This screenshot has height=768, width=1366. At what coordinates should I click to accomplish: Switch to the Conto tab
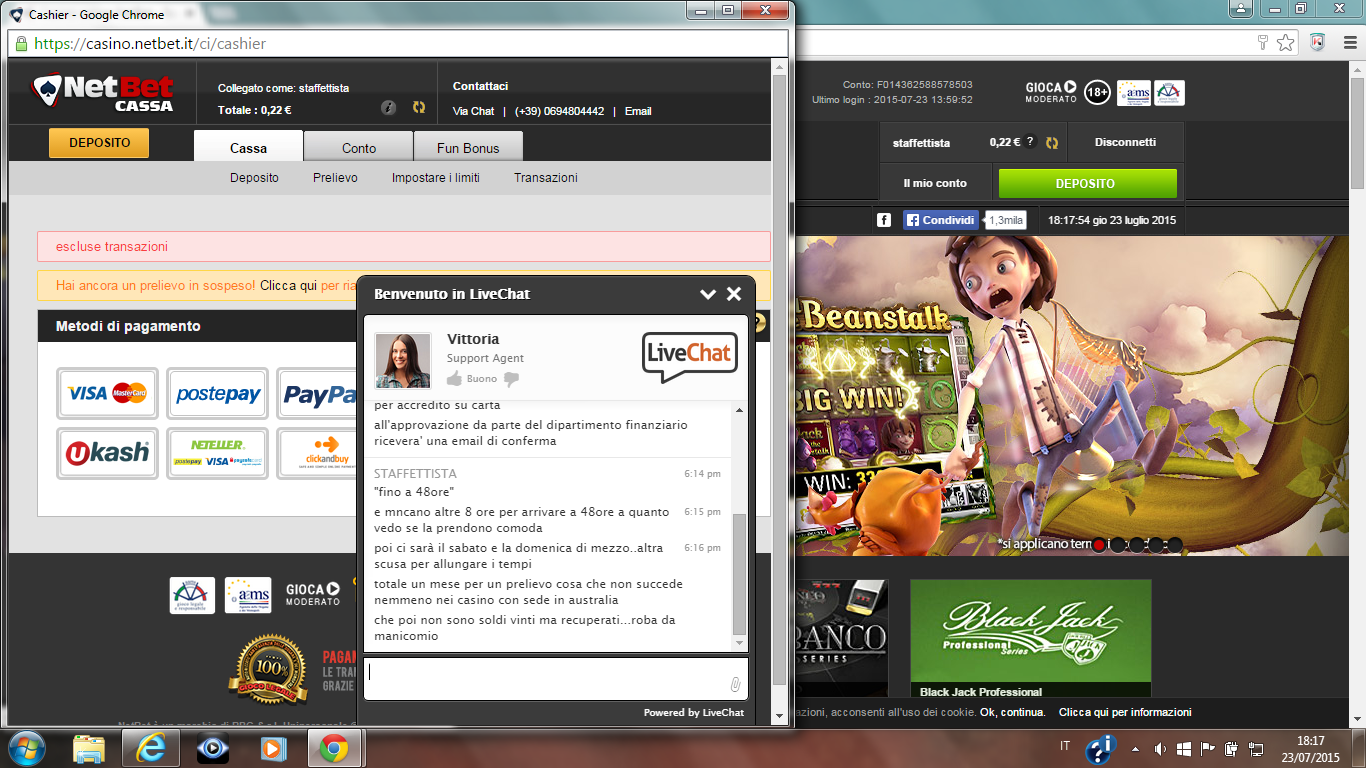[359, 147]
